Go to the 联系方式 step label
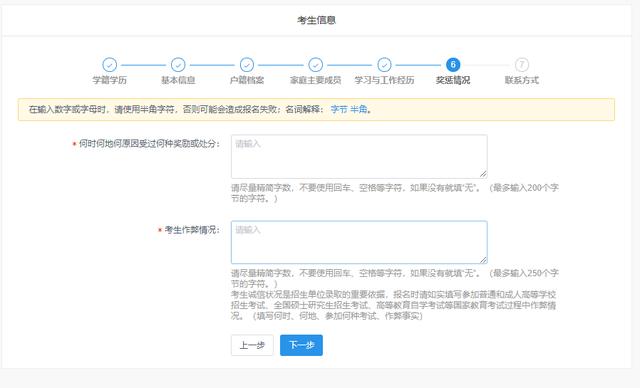The image size is (640, 388). click(522, 80)
